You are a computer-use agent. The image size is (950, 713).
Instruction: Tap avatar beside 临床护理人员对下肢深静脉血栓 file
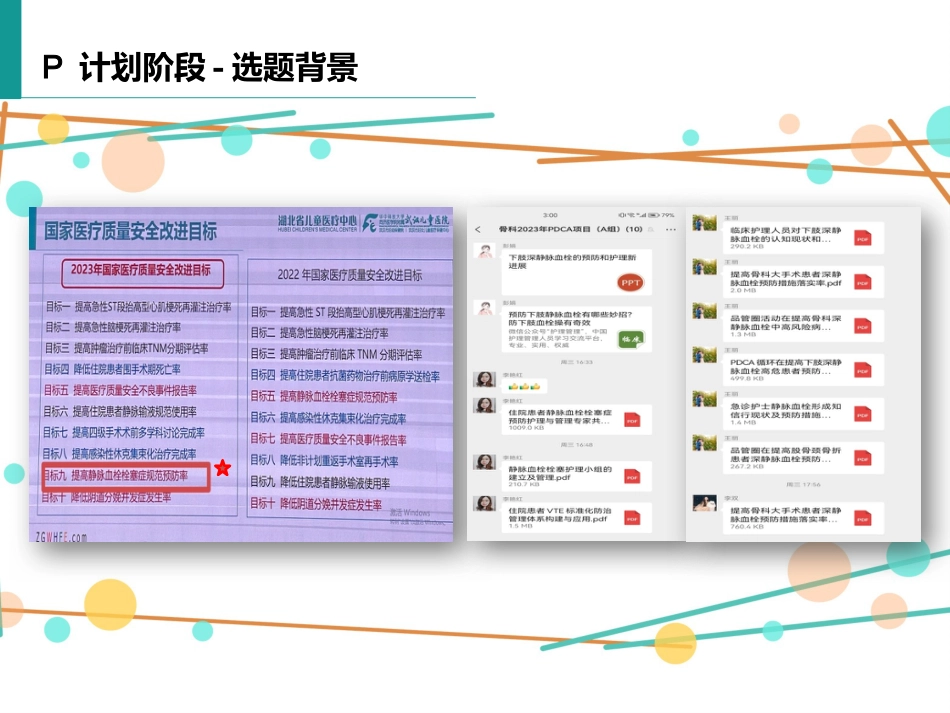coord(705,223)
